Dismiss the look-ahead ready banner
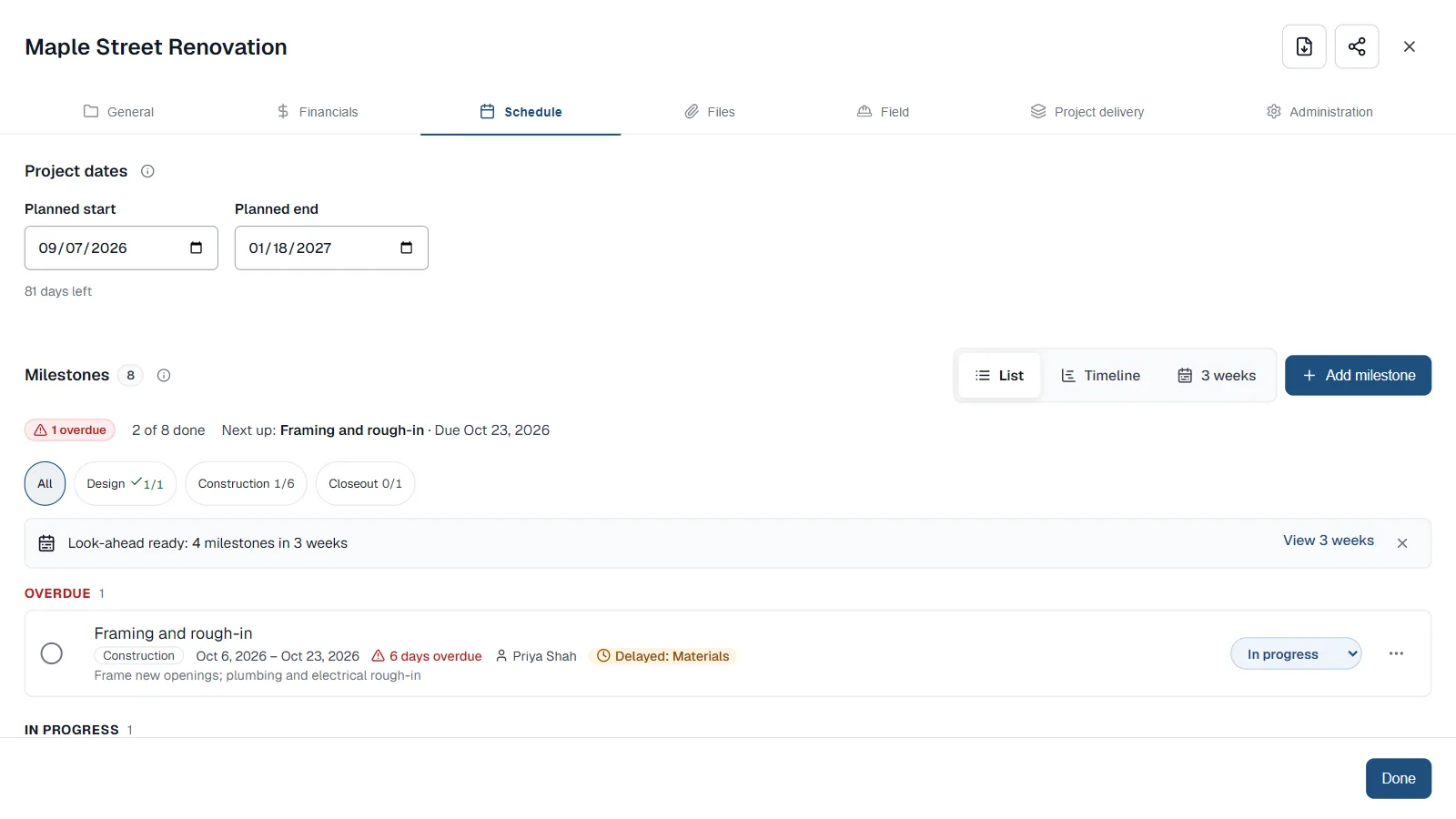1456x819 pixels. 1402,543
